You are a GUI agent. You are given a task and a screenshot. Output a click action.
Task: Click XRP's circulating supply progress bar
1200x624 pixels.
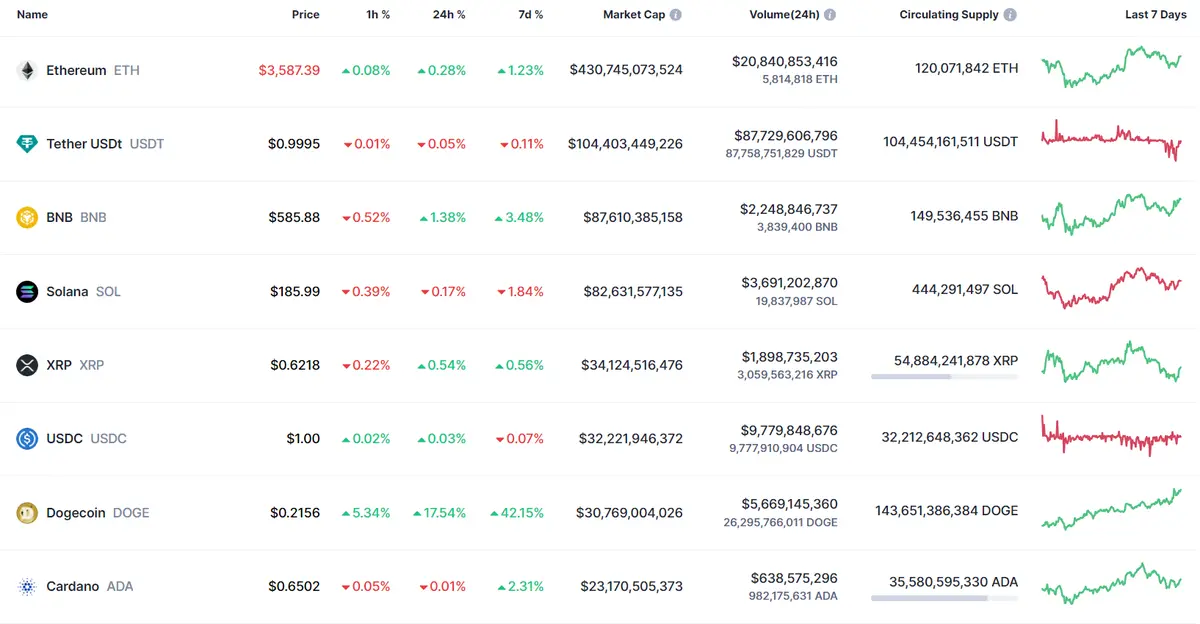pyautogui.click(x=944, y=376)
